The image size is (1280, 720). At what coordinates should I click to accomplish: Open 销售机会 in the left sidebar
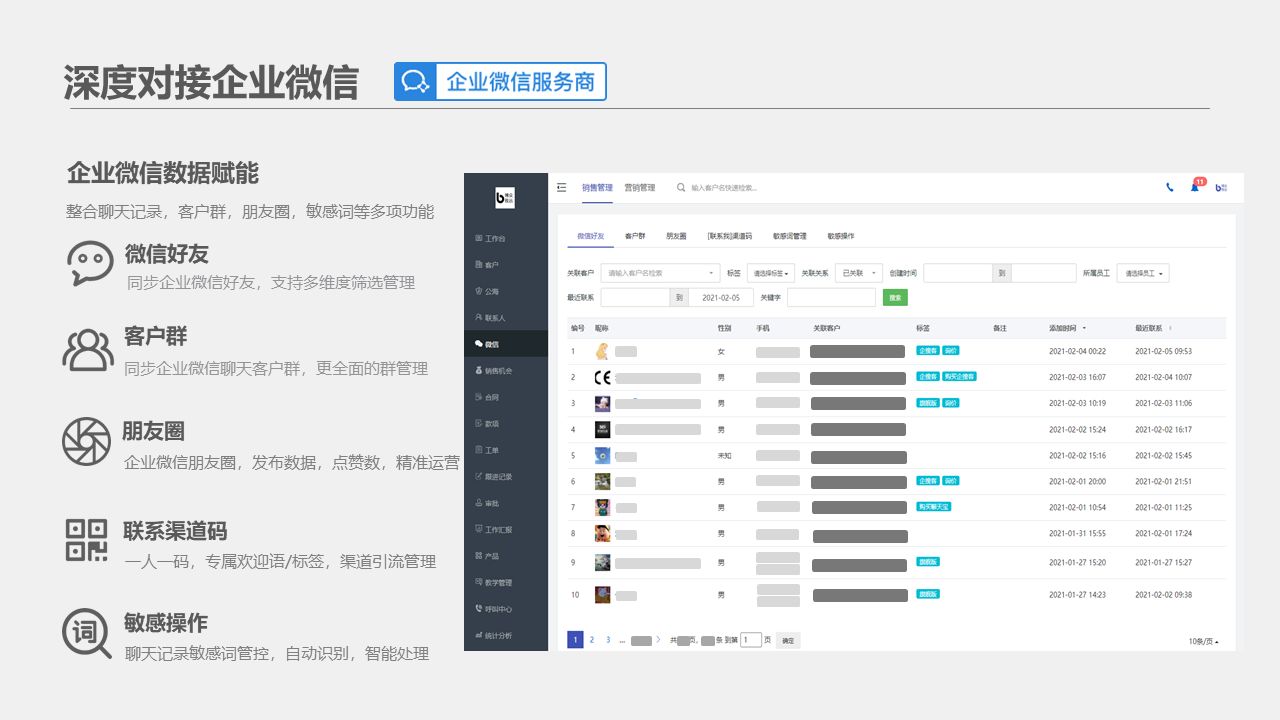[x=498, y=371]
